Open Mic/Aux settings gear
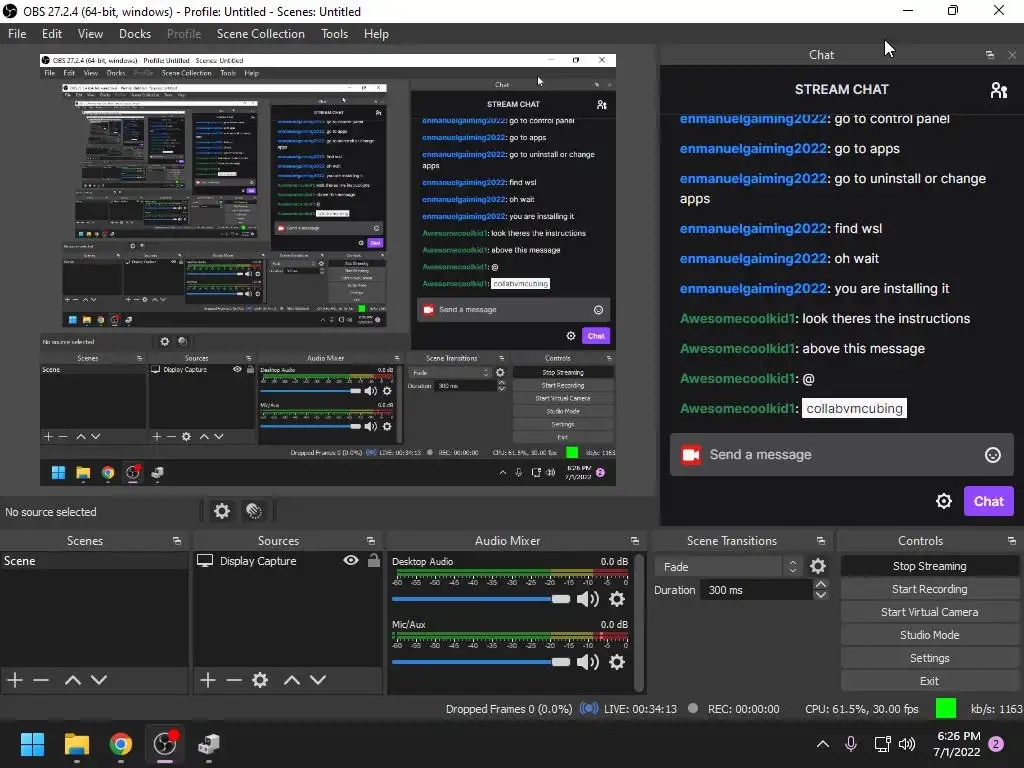1024x768 pixels. 616,662
